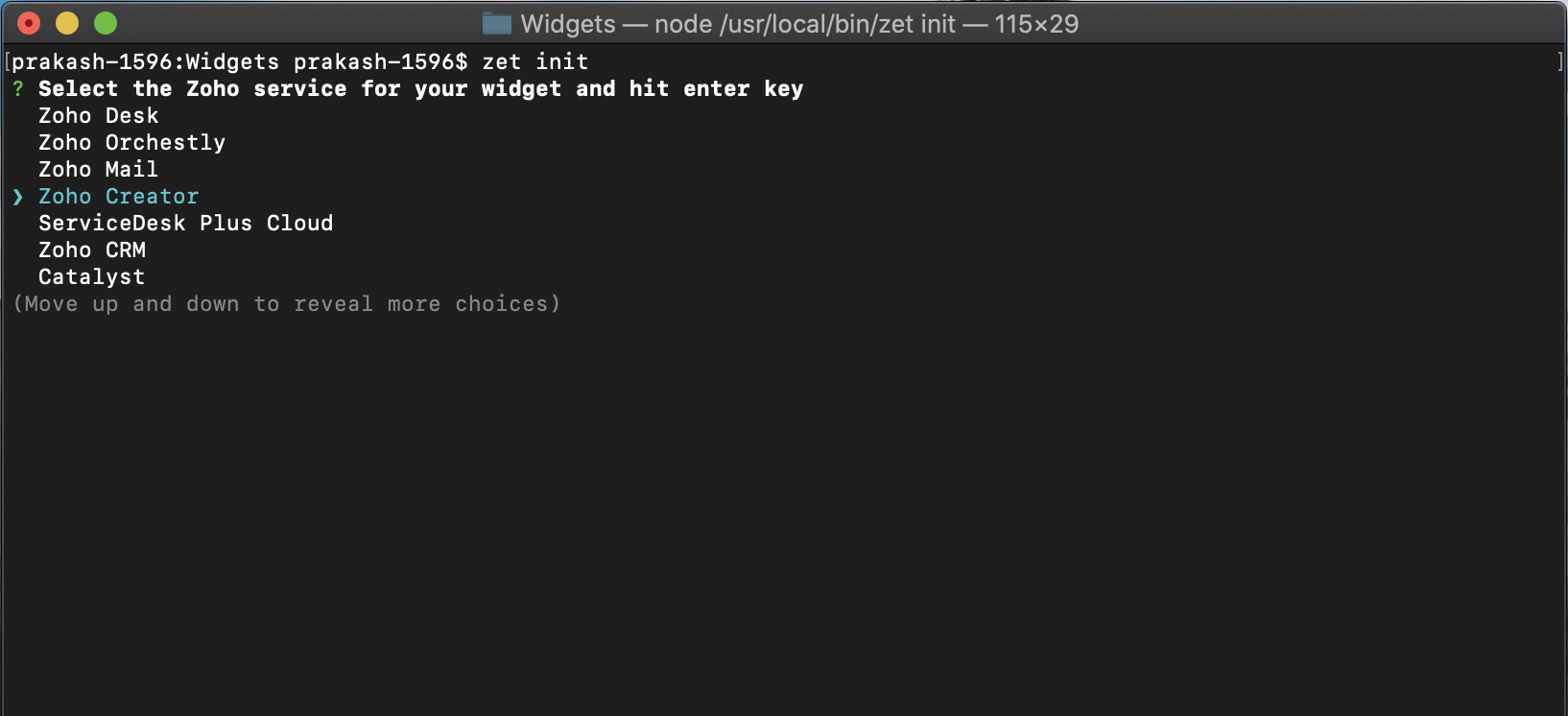Click the "zet init" command text

(535, 62)
